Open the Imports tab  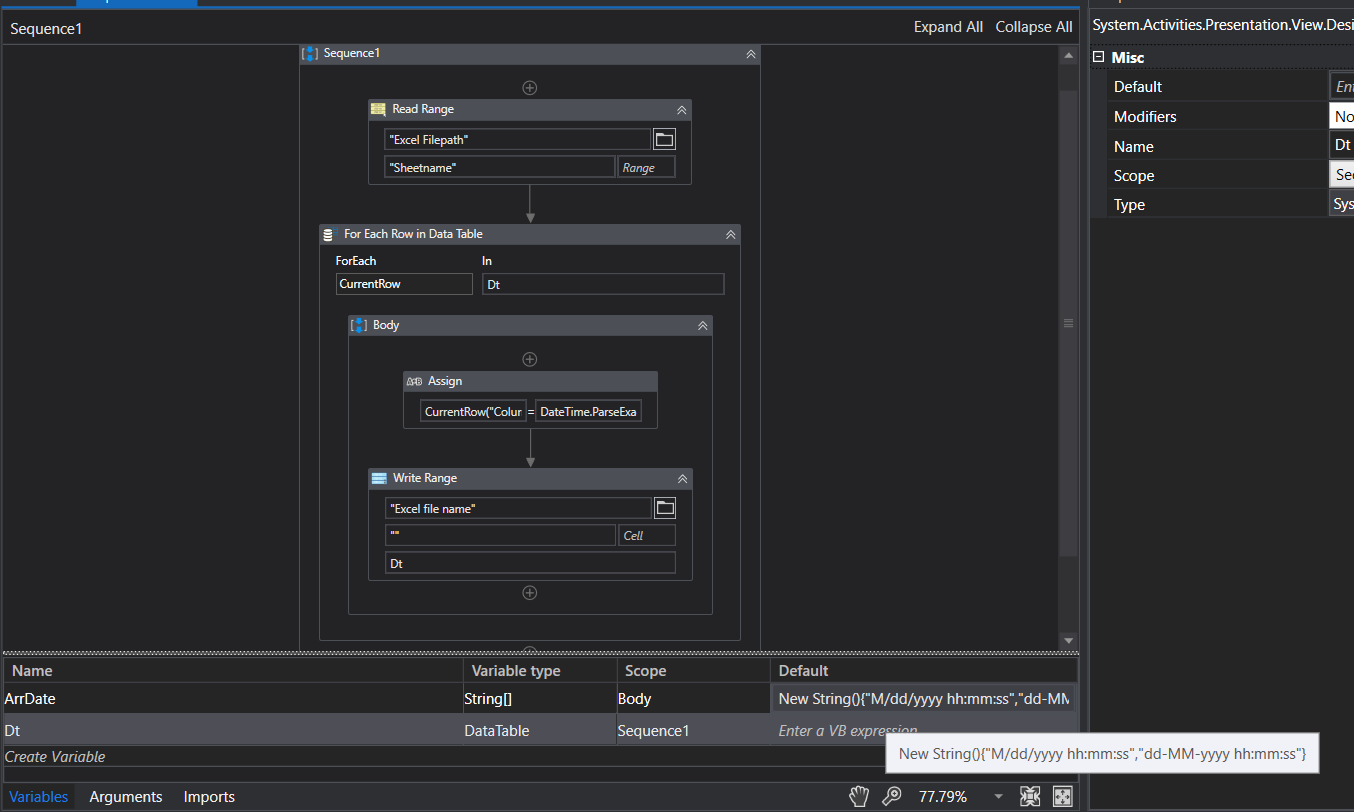click(x=208, y=797)
